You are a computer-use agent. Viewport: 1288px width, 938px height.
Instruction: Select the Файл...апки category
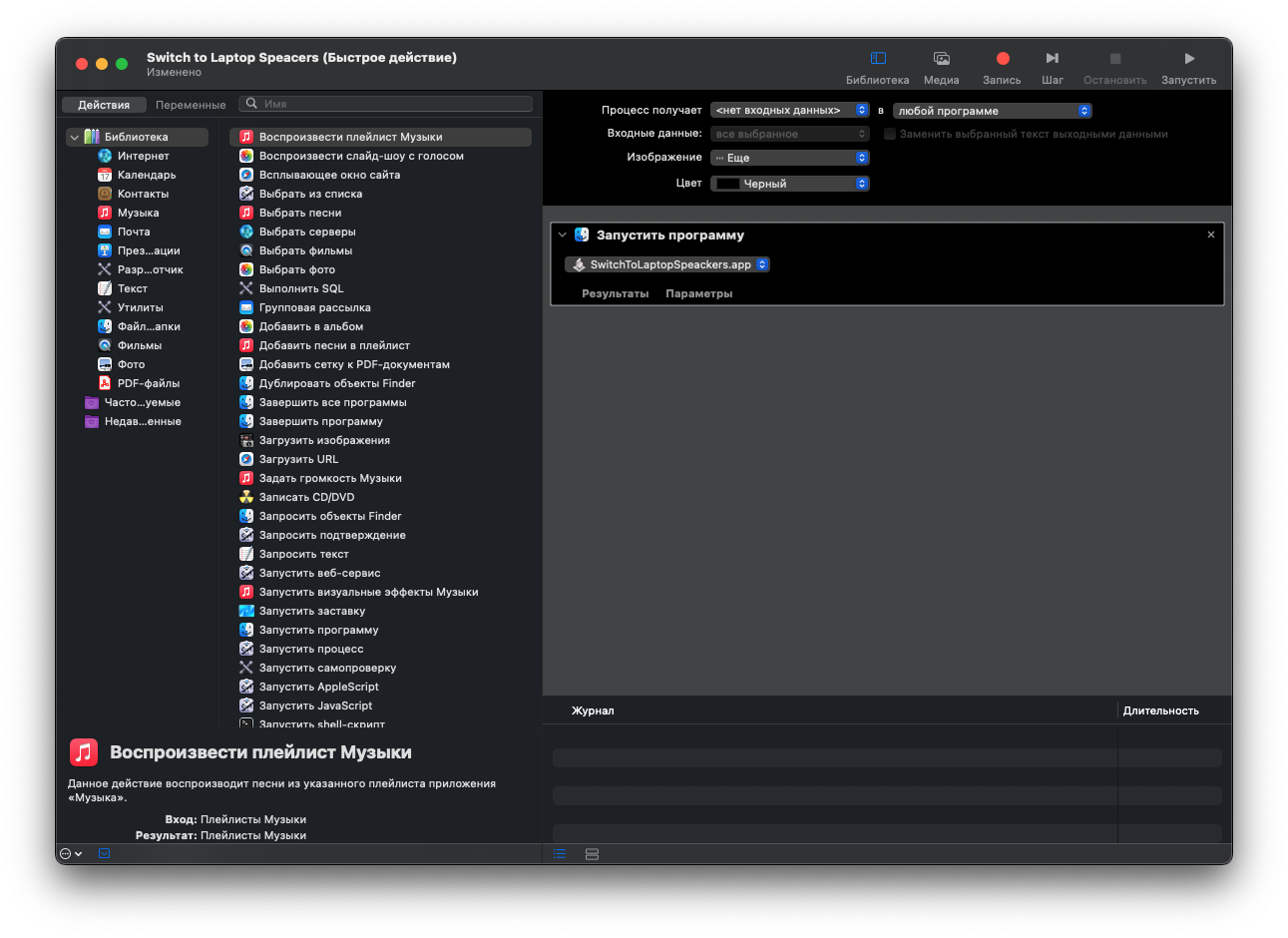click(149, 326)
